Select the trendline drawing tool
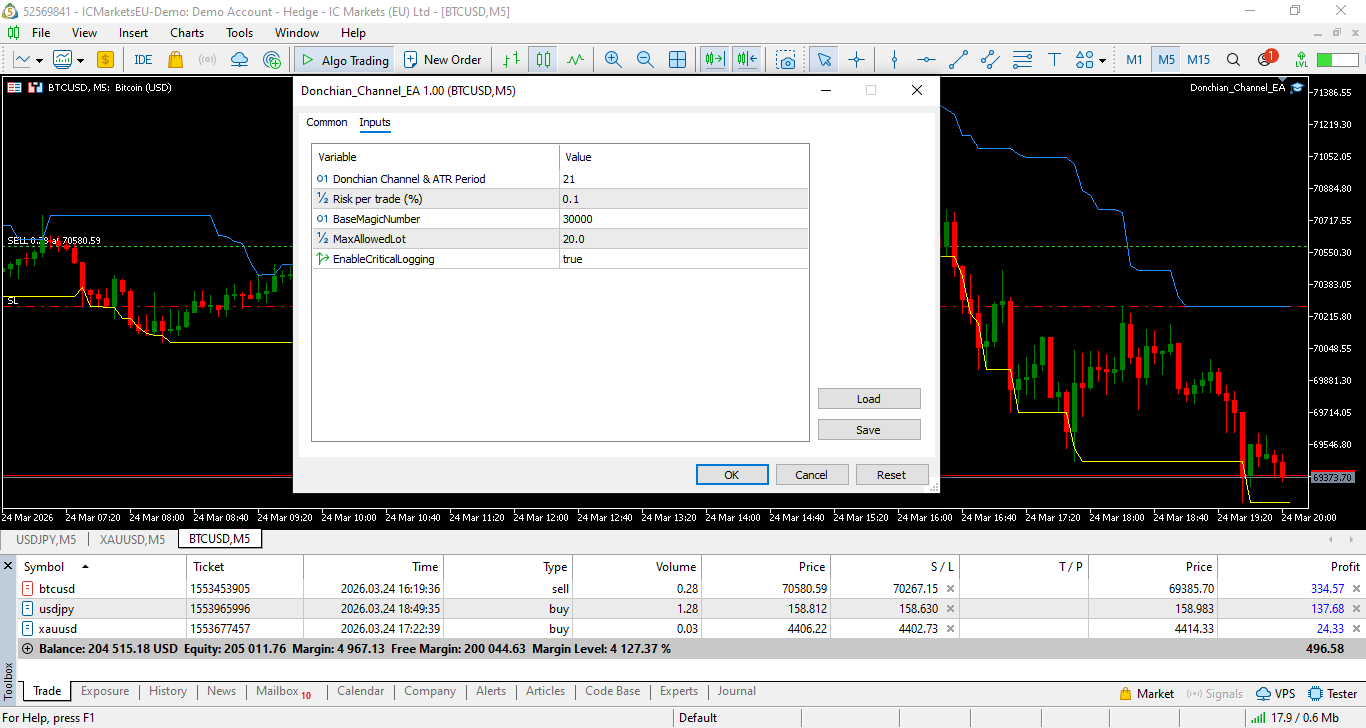 tap(959, 60)
